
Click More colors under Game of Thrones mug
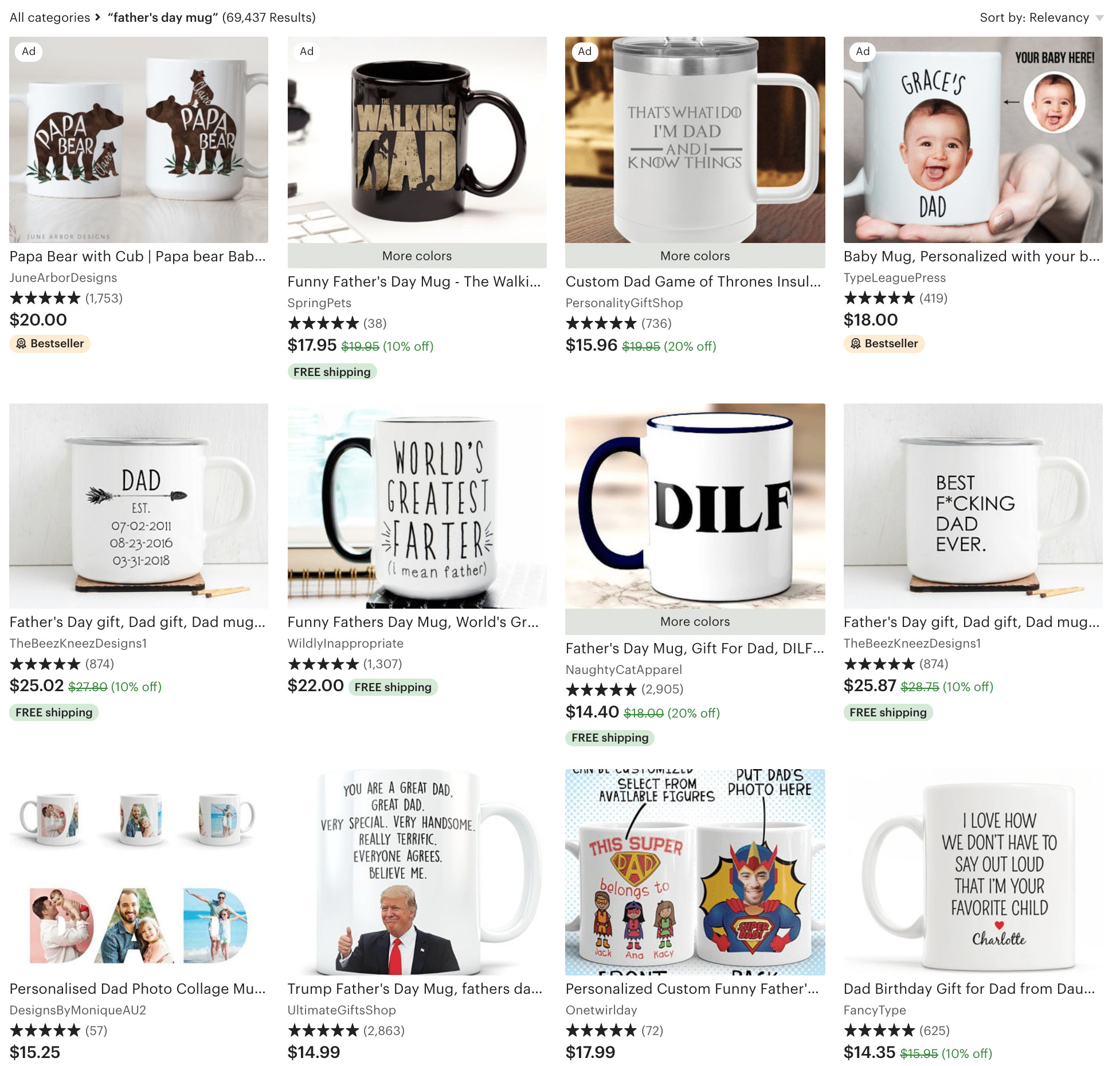(x=695, y=256)
